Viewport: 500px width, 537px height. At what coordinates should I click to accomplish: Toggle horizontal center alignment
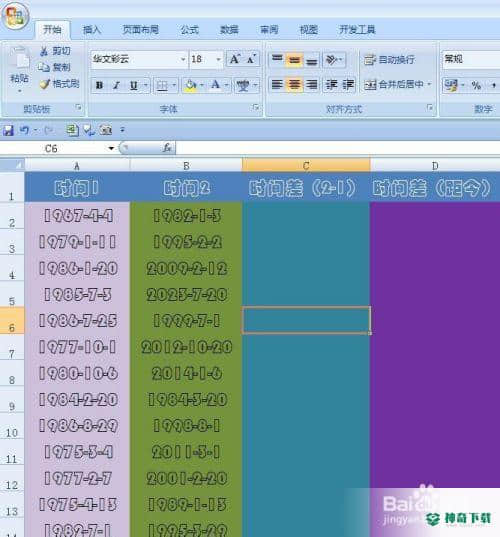(x=295, y=85)
